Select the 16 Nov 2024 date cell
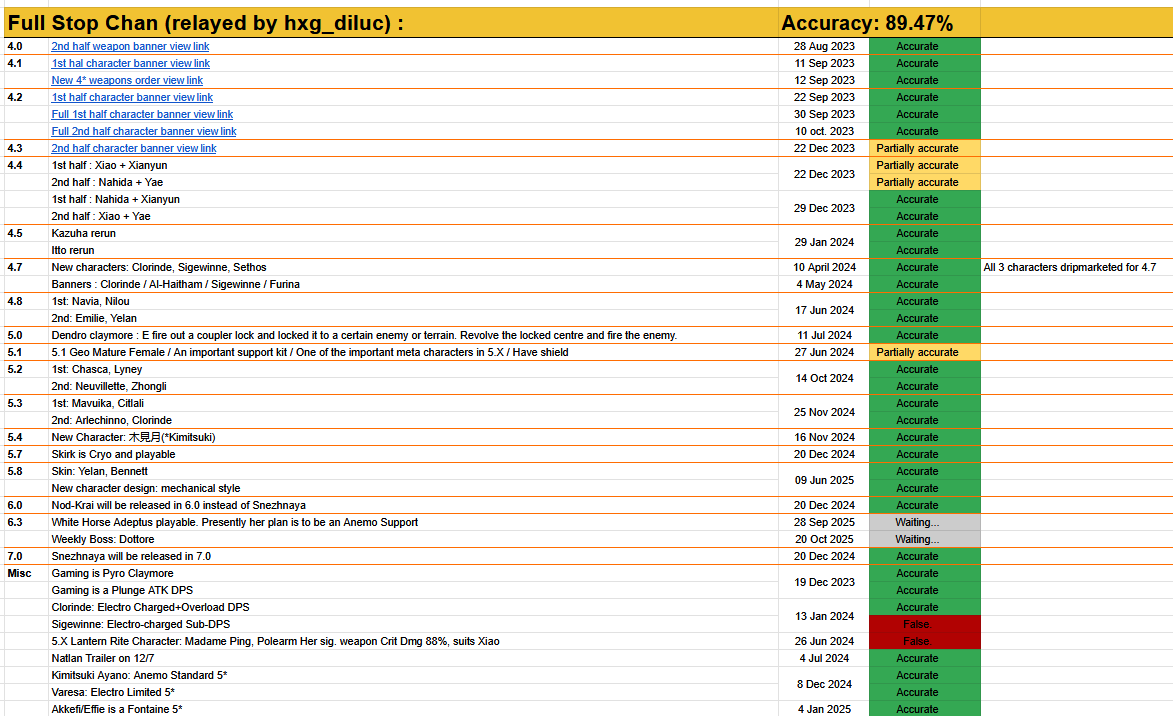 coord(824,438)
